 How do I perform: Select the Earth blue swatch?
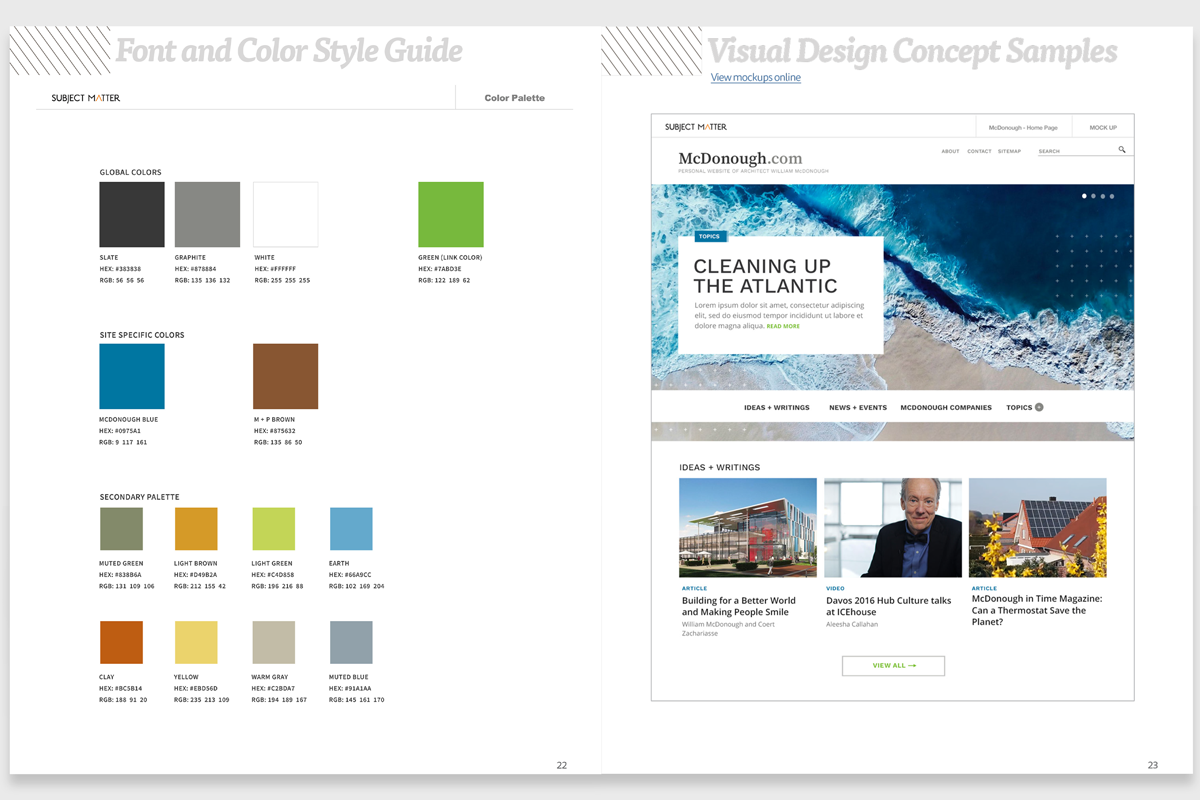[x=351, y=529]
